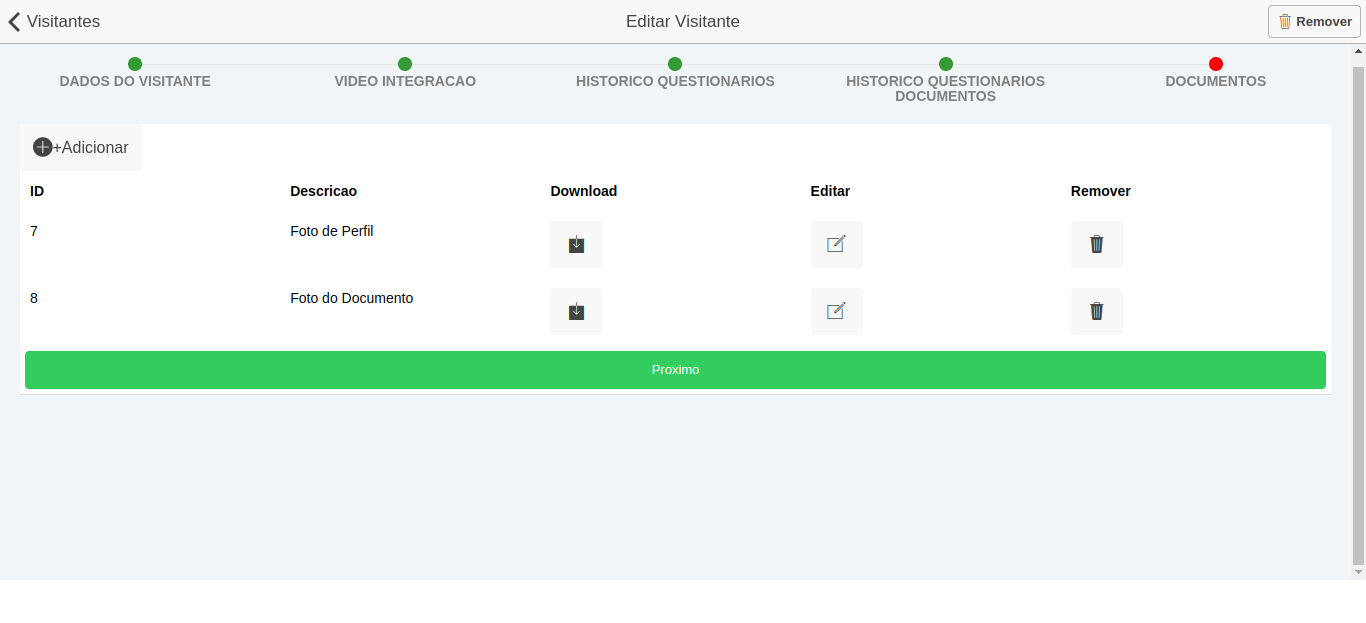The width and height of the screenshot is (1366, 623).
Task: Select the Documentos step label
Action: click(1215, 81)
